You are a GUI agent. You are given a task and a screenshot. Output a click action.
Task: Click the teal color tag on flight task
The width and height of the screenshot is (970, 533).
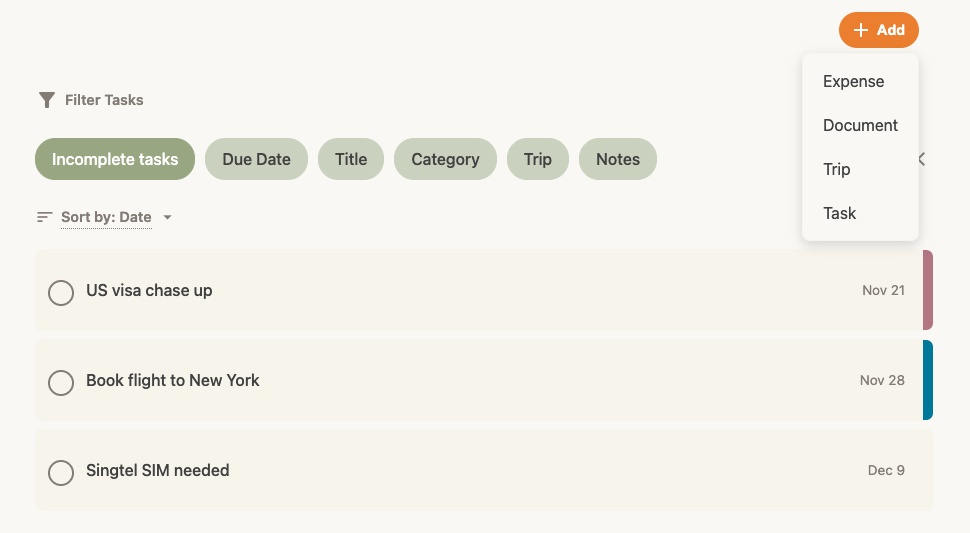point(928,380)
